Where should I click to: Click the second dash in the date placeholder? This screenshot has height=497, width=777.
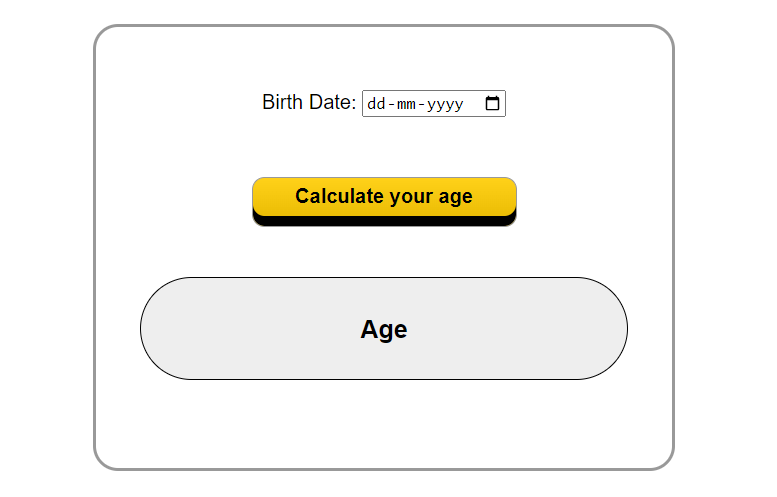[421, 104]
